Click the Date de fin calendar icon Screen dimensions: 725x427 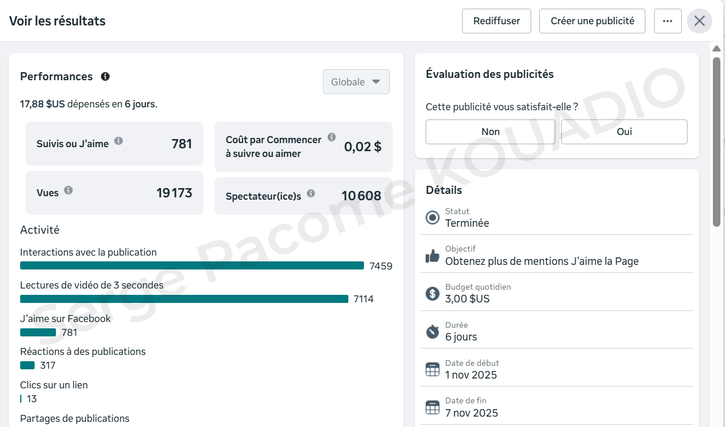tap(432, 407)
